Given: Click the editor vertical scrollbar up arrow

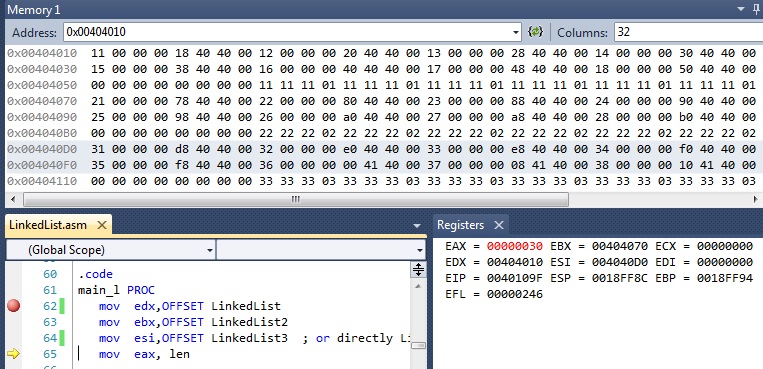Looking at the screenshot, I should click(418, 287).
